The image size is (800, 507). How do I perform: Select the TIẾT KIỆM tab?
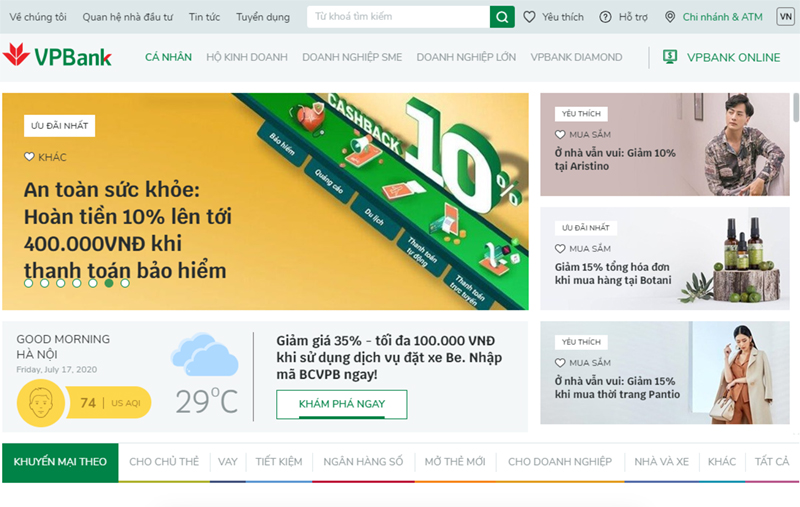pos(279,462)
